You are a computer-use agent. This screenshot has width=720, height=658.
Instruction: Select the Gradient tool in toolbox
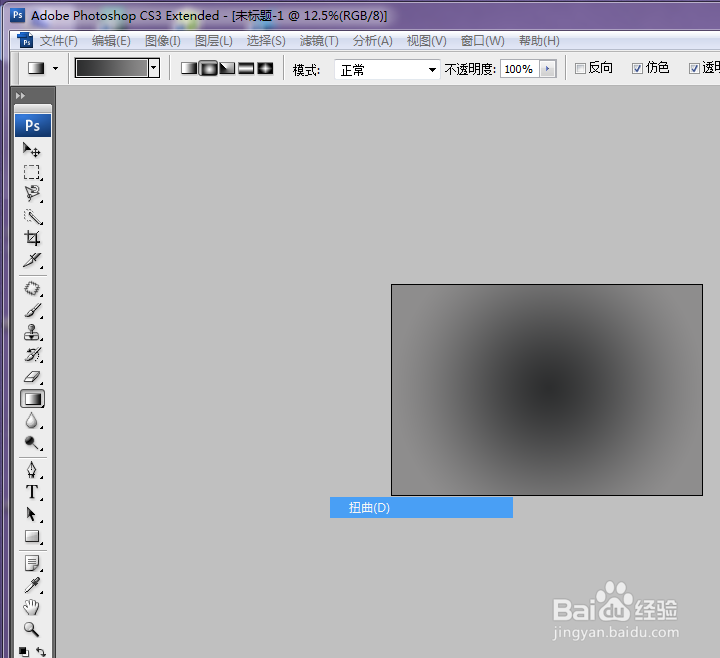point(32,399)
